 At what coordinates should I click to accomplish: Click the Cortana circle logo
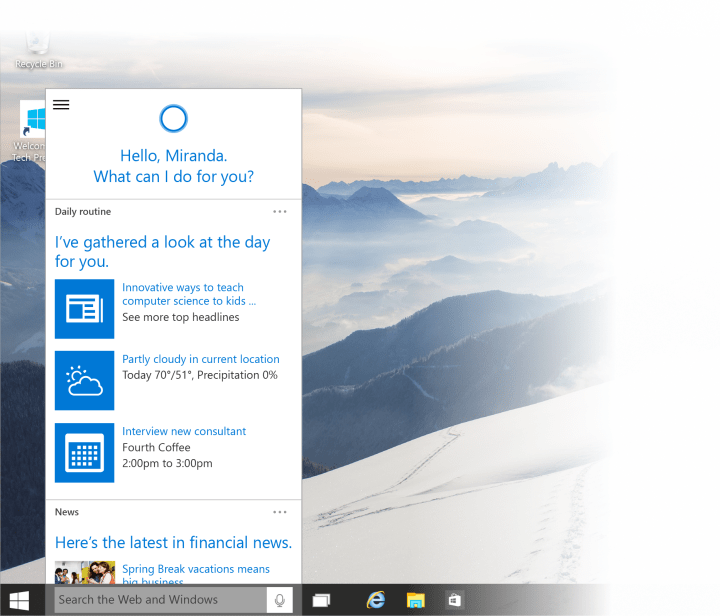(173, 119)
